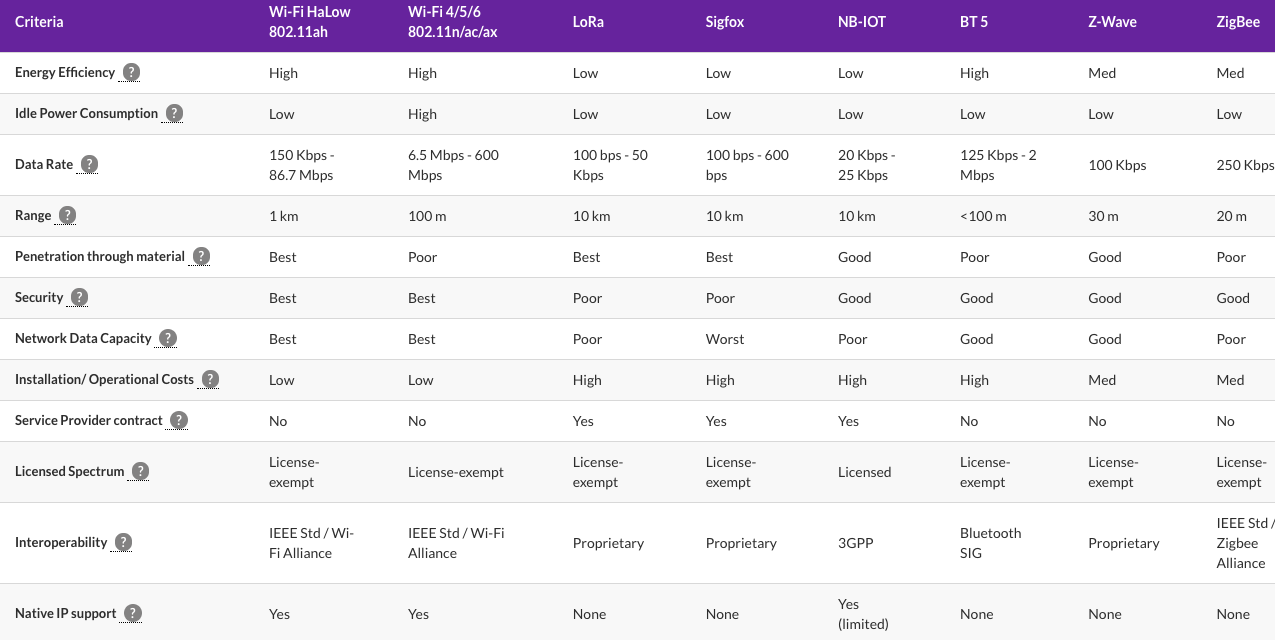Viewport: 1275px width, 640px height.
Task: Select the NB-IOT column header
Action: [x=860, y=22]
